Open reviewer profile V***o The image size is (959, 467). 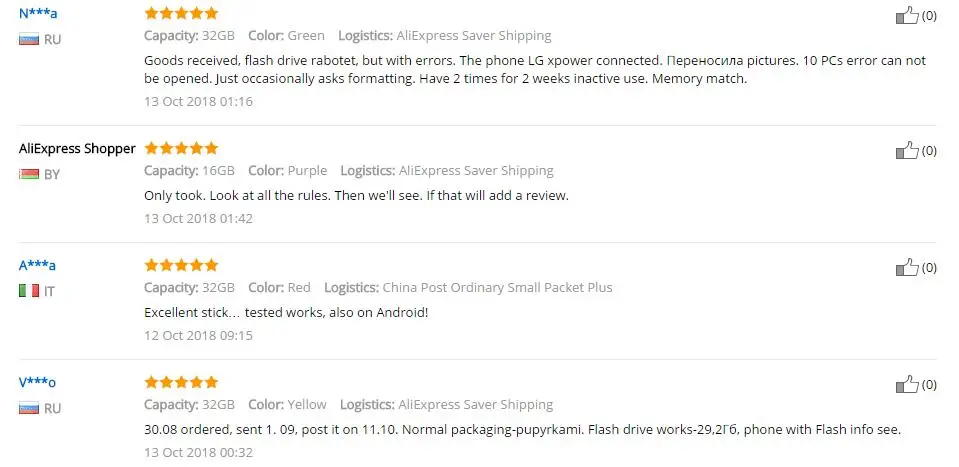pyautogui.click(x=37, y=383)
